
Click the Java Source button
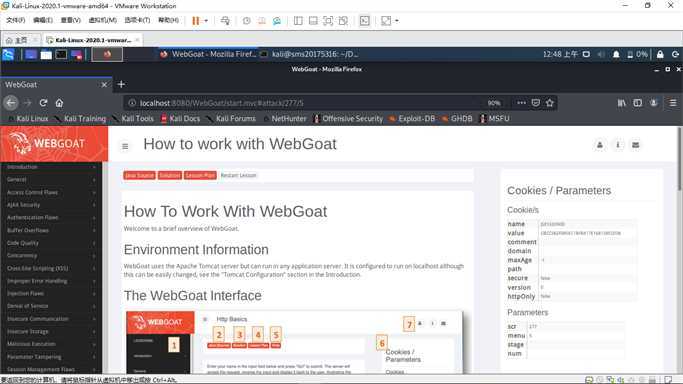(x=139, y=175)
